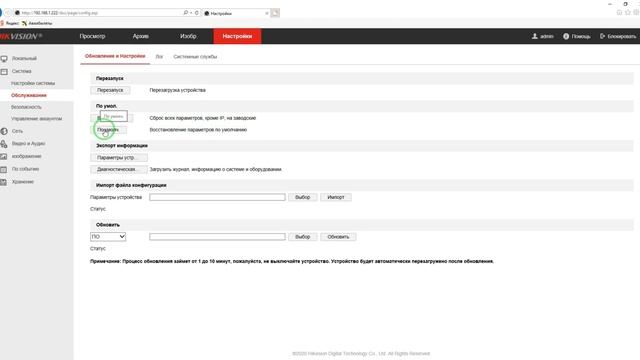Viewport: 640px width, 360px height.
Task: Click the Локальный monitor icon in sidebar
Action: (4, 58)
